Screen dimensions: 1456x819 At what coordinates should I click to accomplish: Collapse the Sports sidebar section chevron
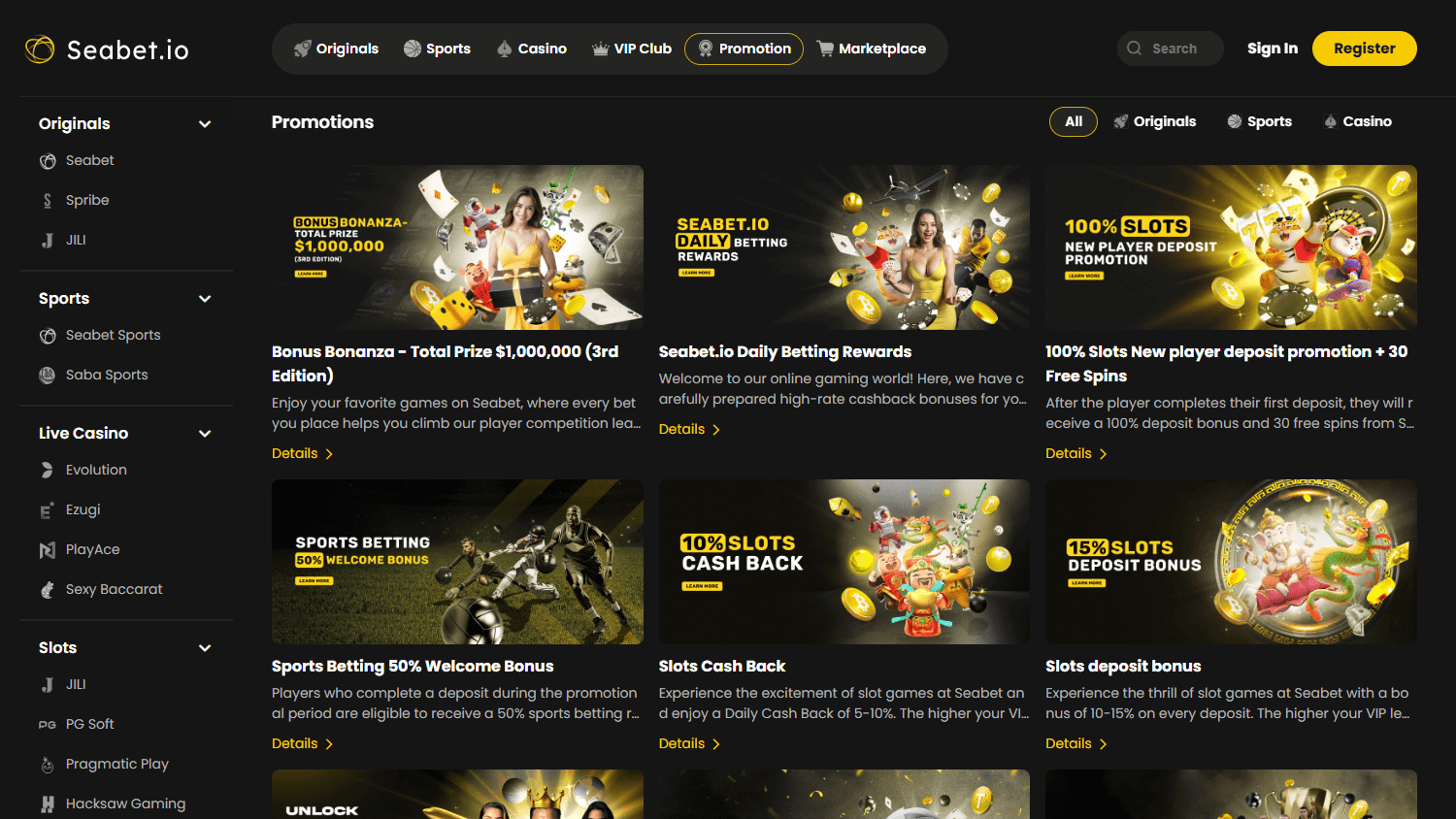pos(205,299)
